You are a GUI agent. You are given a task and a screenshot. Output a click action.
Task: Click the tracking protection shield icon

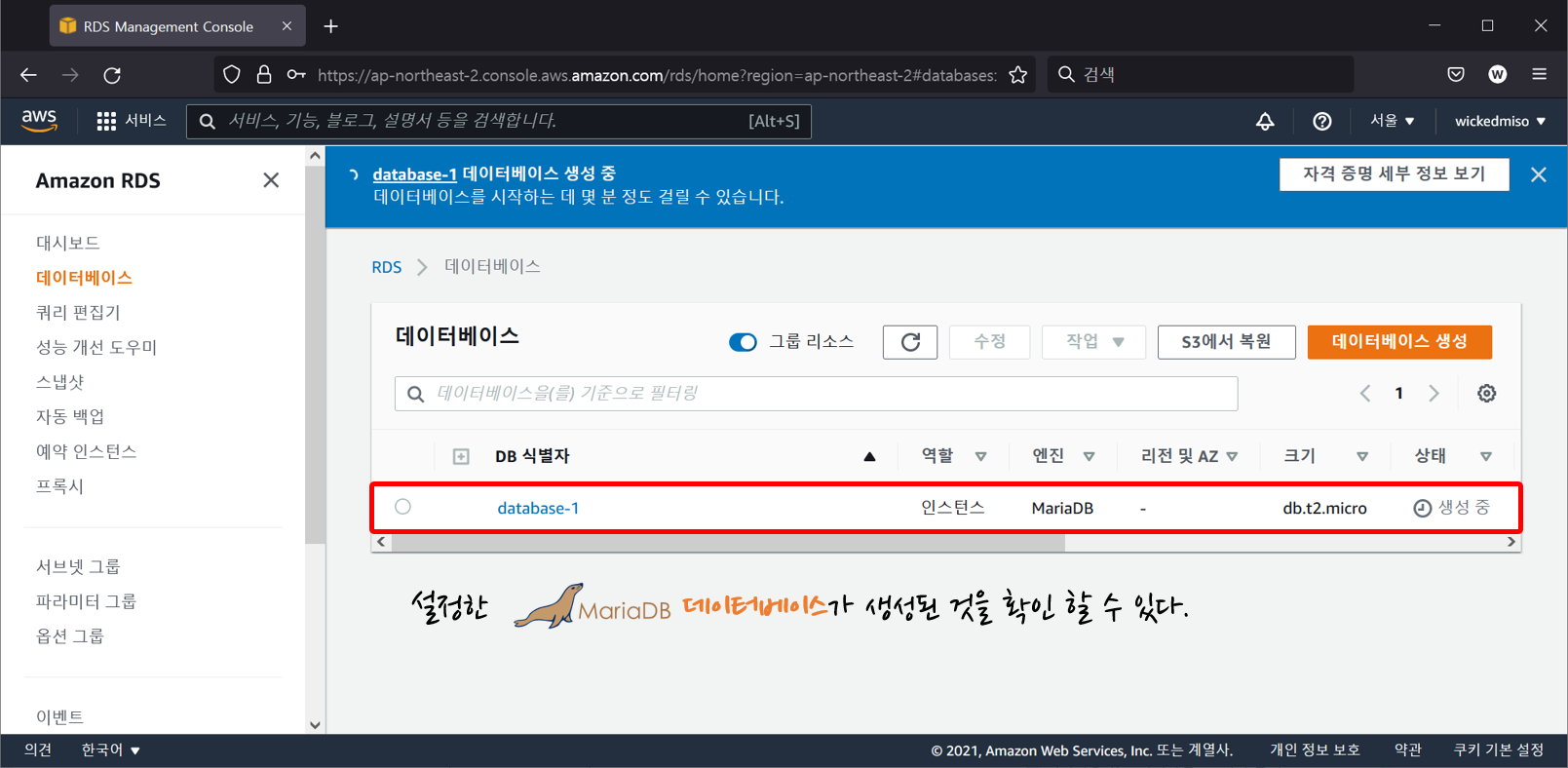(232, 75)
